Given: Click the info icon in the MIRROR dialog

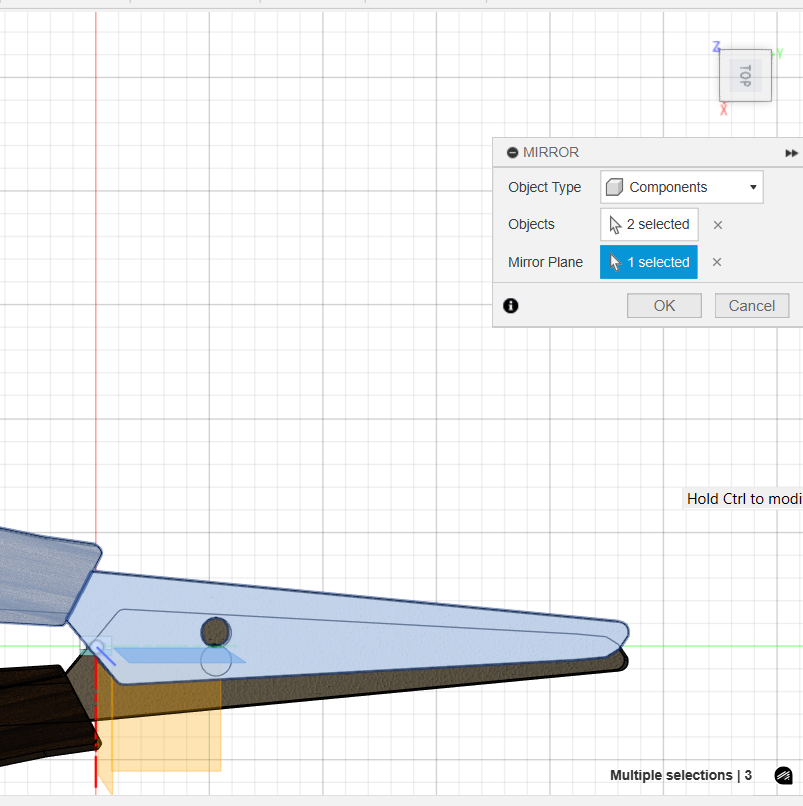Looking at the screenshot, I should pos(511,306).
